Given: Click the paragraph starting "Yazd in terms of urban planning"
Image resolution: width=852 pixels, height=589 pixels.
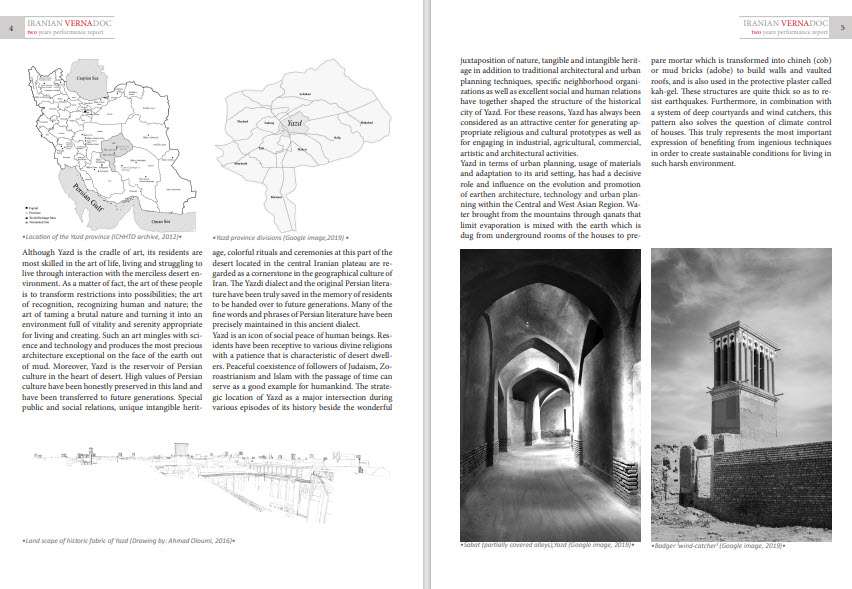Looking at the screenshot, I should [x=550, y=199].
